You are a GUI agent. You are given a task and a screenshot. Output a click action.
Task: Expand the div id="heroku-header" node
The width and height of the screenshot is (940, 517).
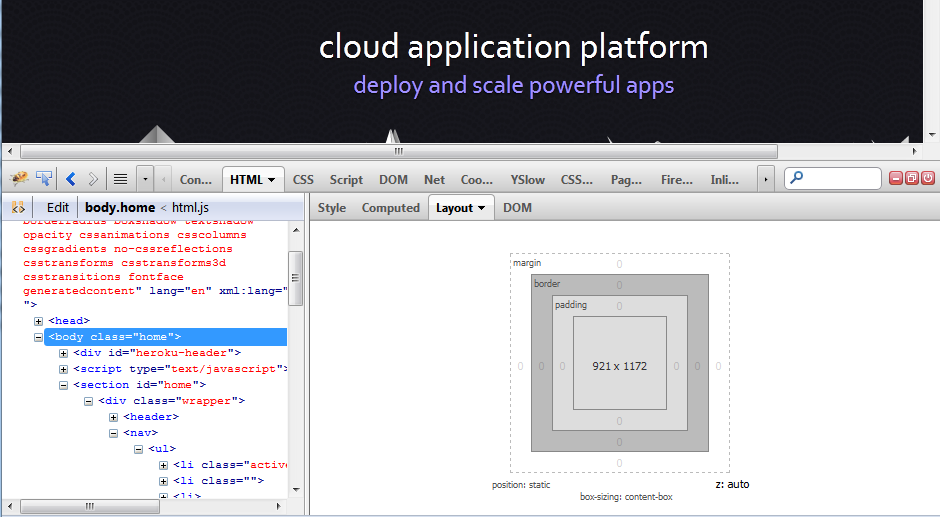click(64, 353)
